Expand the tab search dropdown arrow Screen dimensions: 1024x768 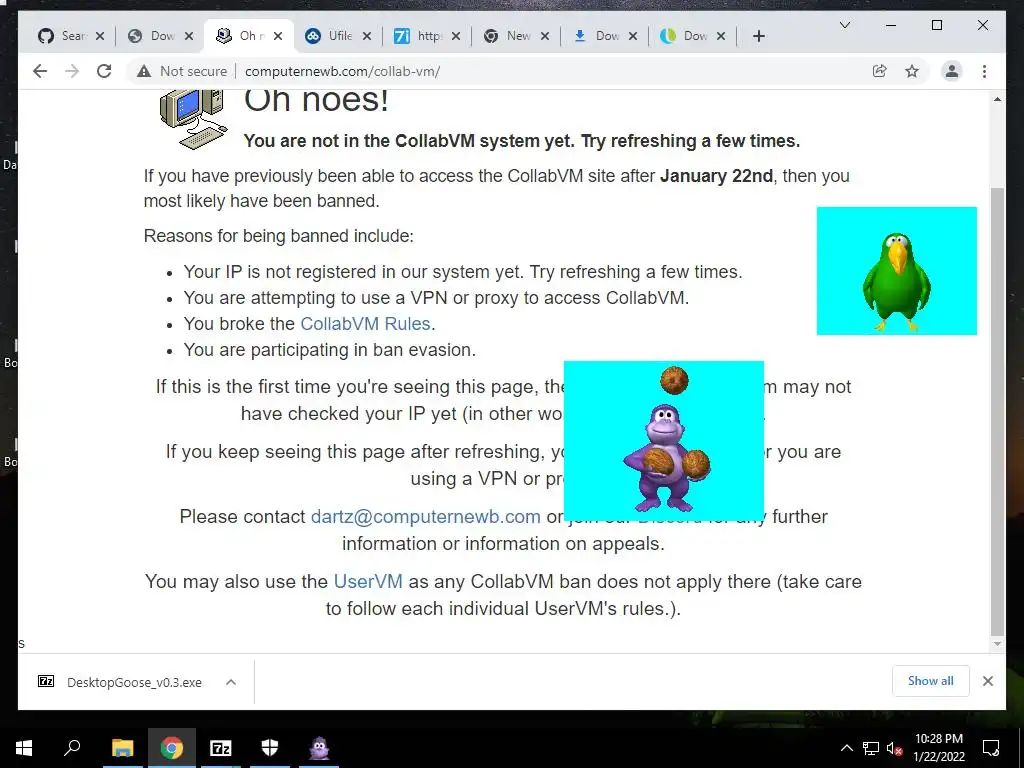point(844,25)
